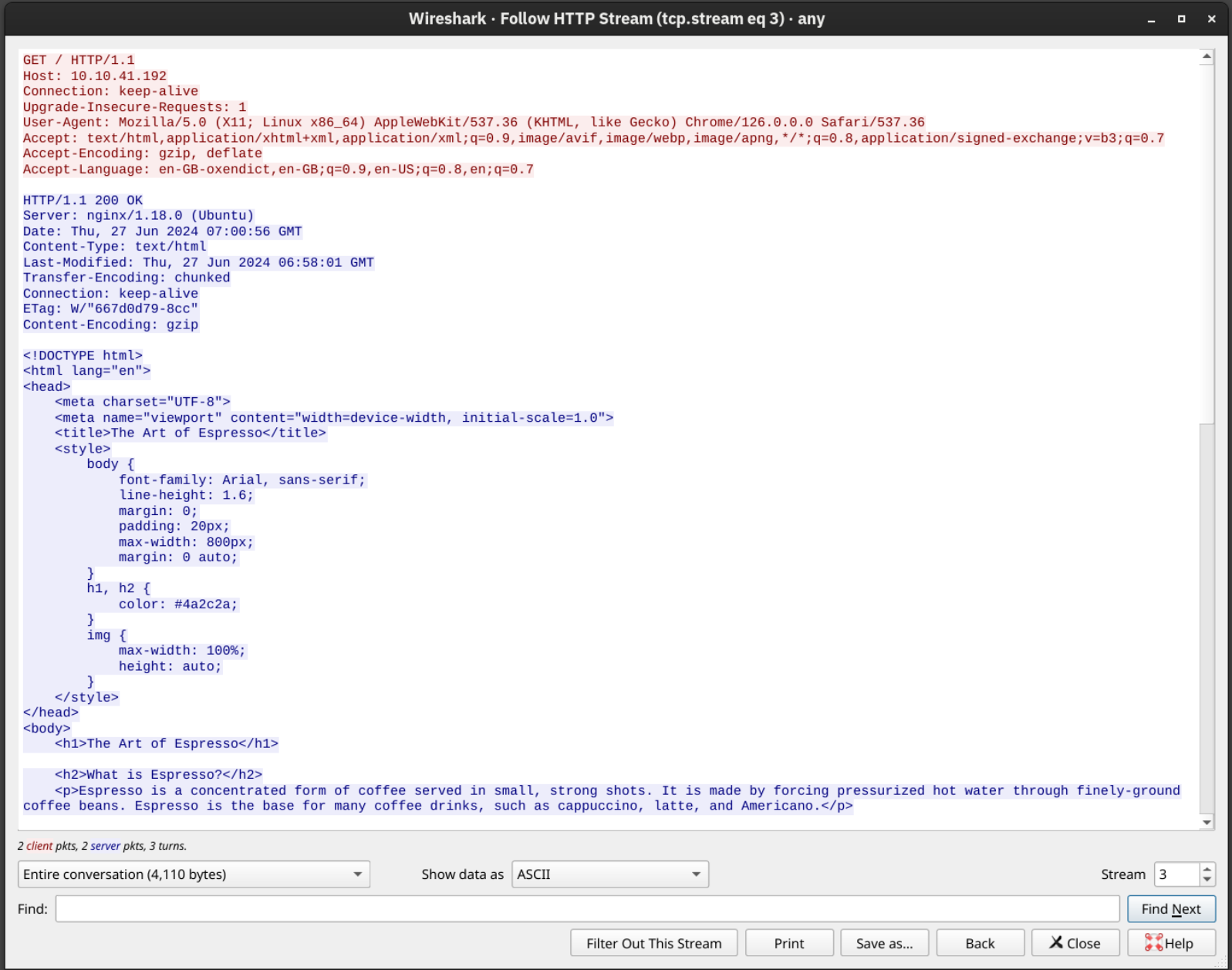Image resolution: width=1232 pixels, height=970 pixels.
Task: Click the scrollbar down arrow
Action: 1207,823
